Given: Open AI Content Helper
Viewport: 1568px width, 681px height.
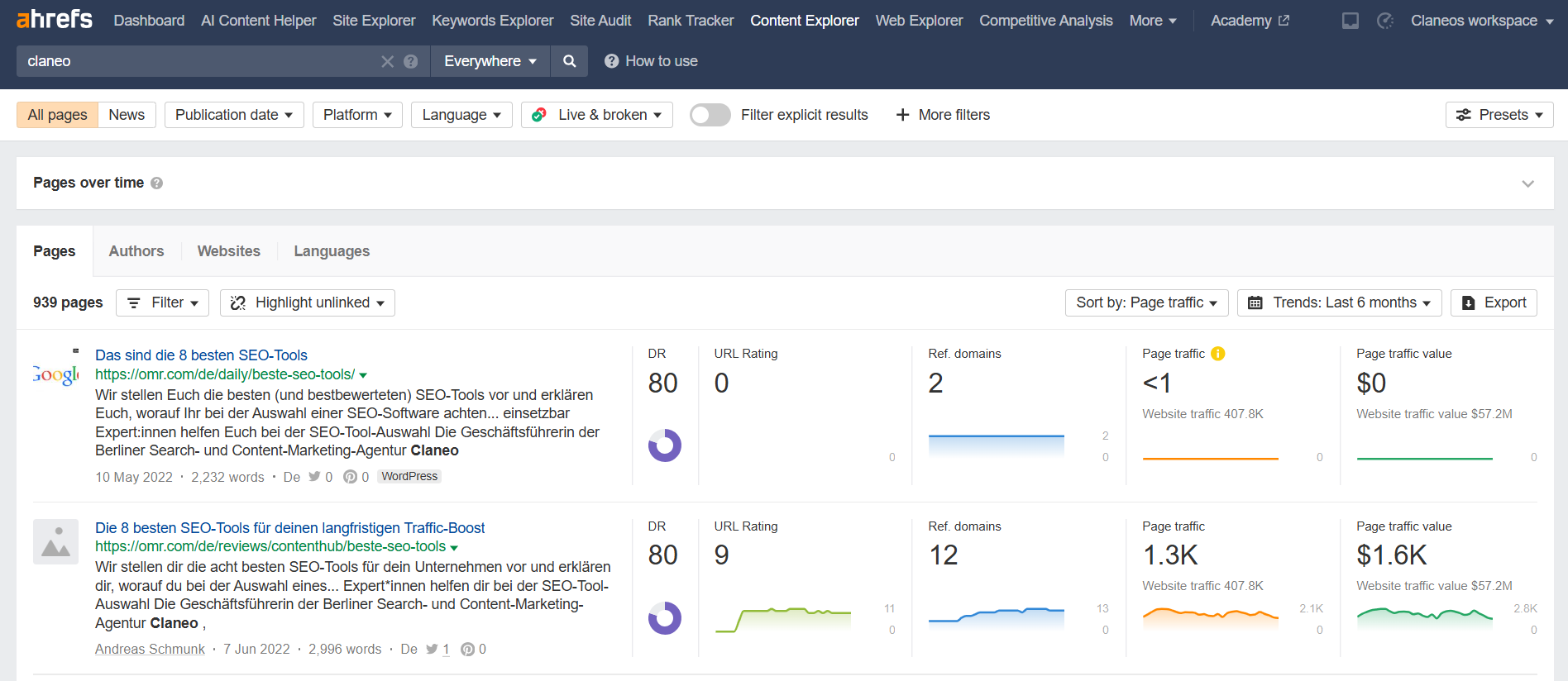Looking at the screenshot, I should click(x=259, y=21).
